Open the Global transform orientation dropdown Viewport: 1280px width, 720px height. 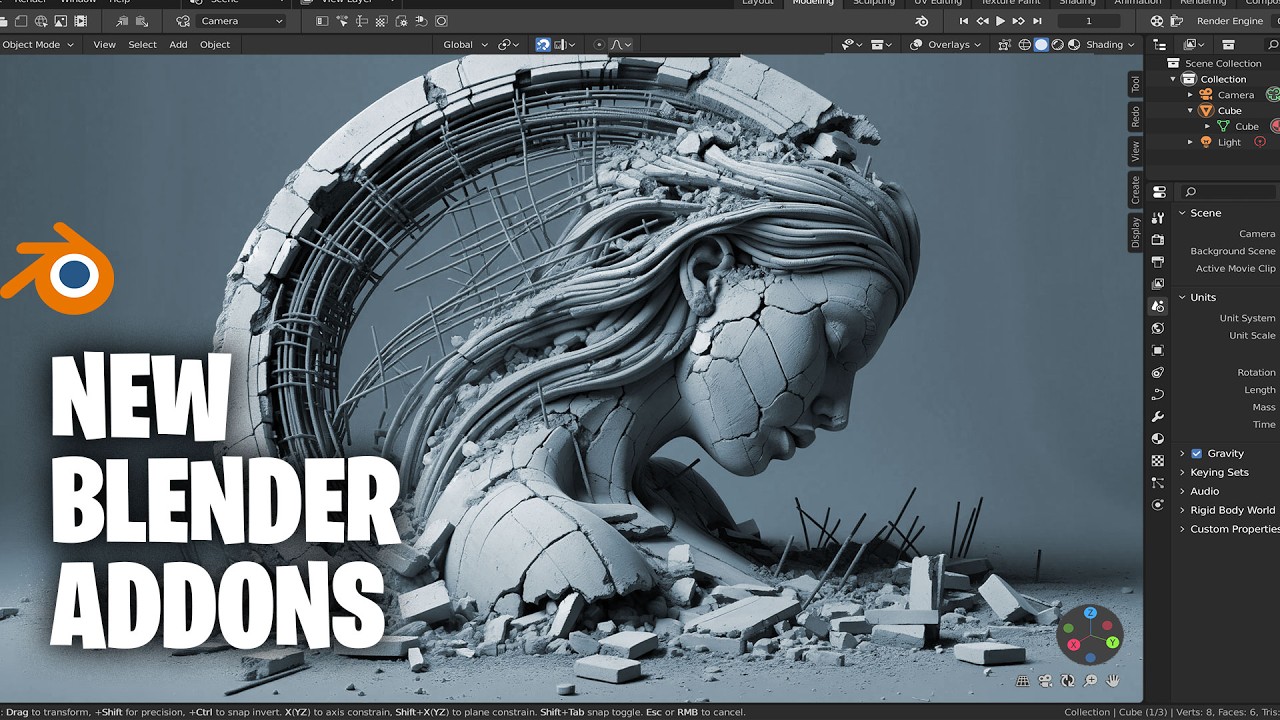click(x=465, y=44)
